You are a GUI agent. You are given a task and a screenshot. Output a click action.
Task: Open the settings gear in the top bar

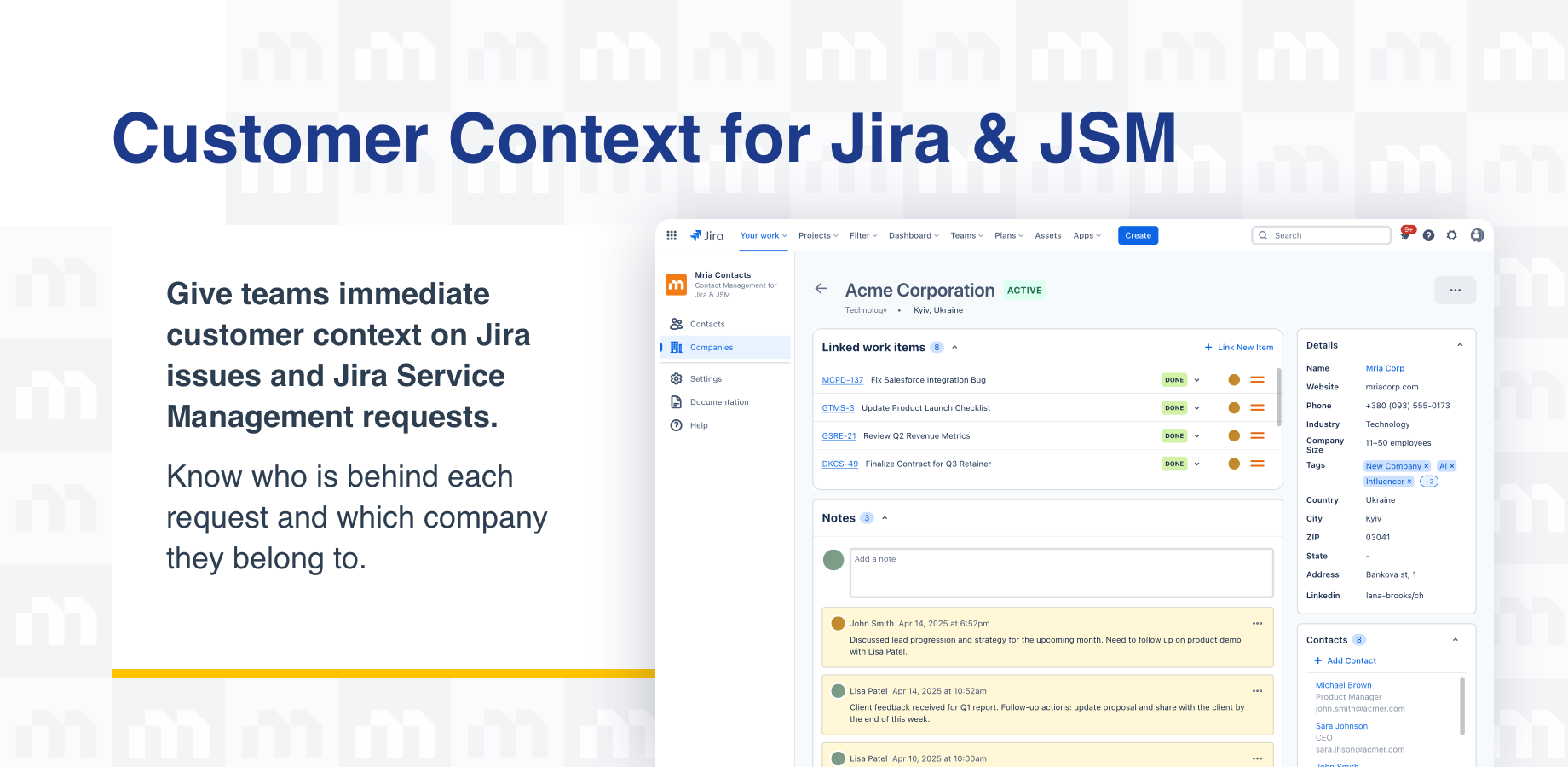(1452, 235)
